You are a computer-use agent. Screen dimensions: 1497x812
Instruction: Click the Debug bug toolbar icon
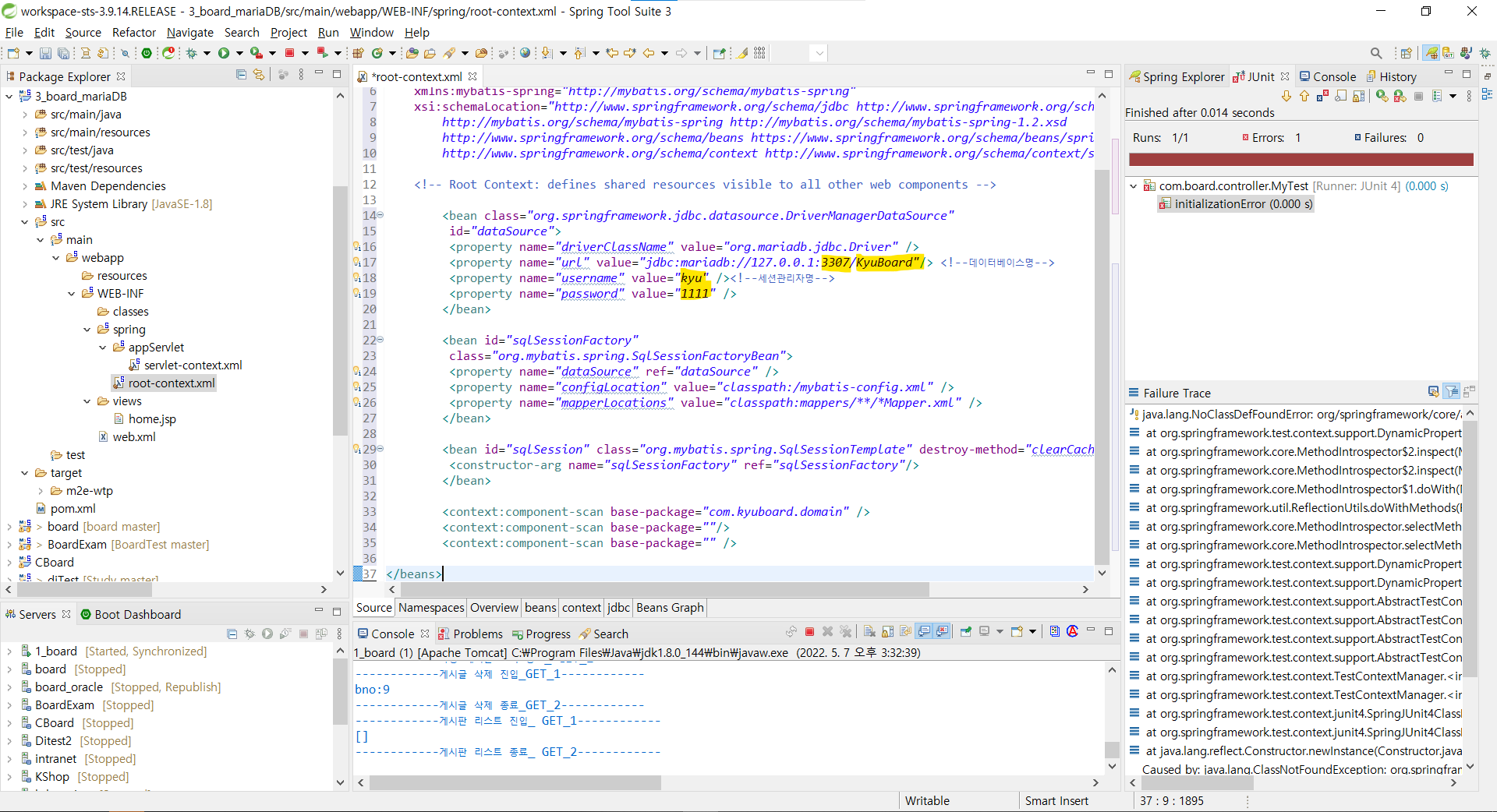click(x=192, y=53)
